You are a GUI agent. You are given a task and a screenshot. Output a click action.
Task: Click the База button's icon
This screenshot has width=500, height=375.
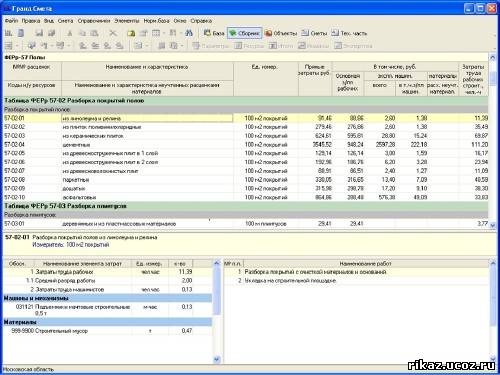tap(207, 33)
